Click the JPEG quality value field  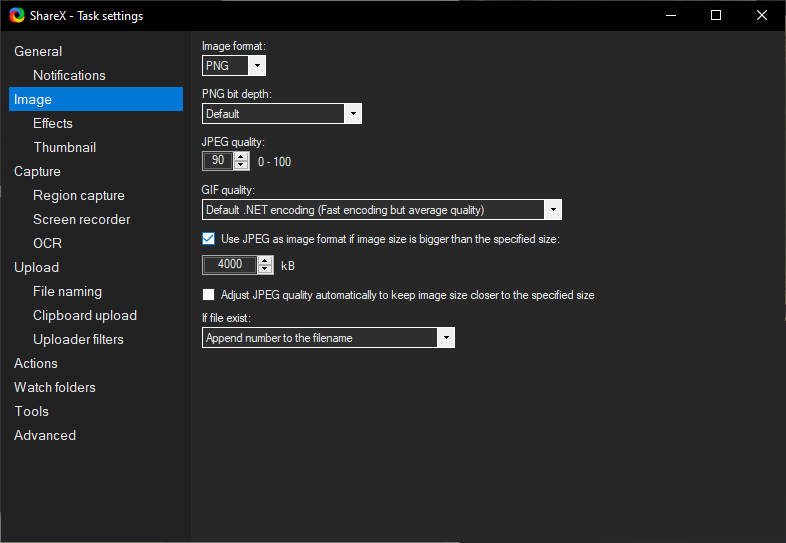[x=218, y=161]
